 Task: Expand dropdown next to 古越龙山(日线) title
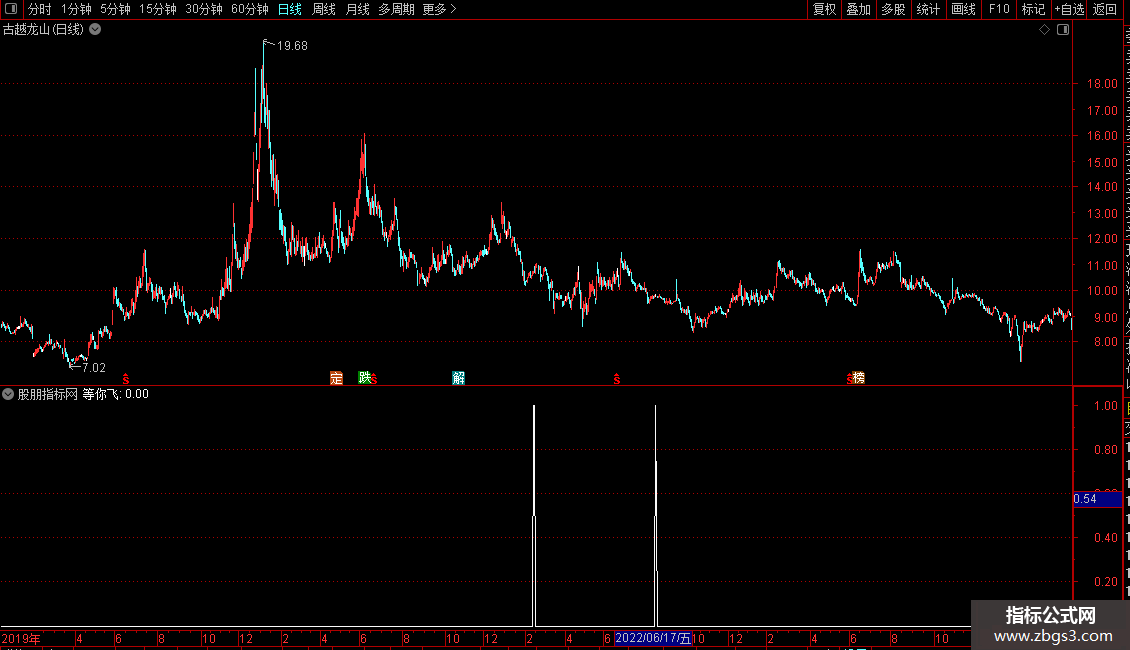[x=95, y=30]
